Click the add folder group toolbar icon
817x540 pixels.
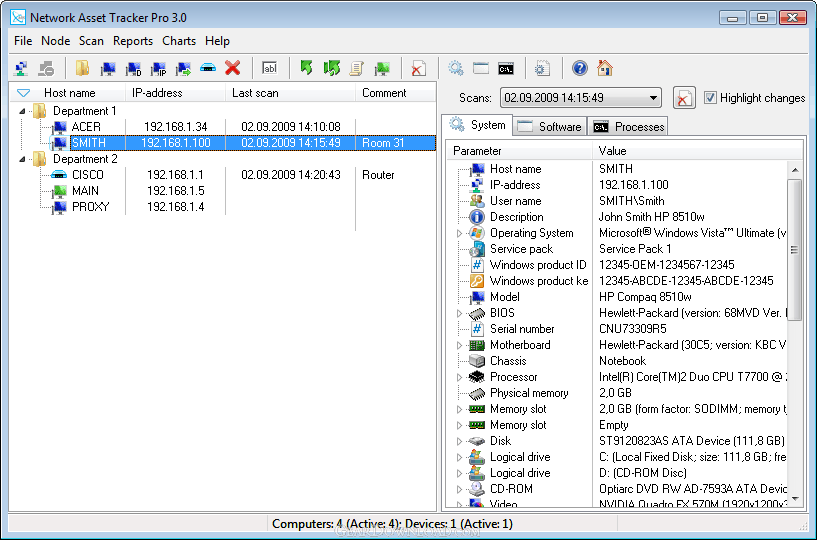82,68
